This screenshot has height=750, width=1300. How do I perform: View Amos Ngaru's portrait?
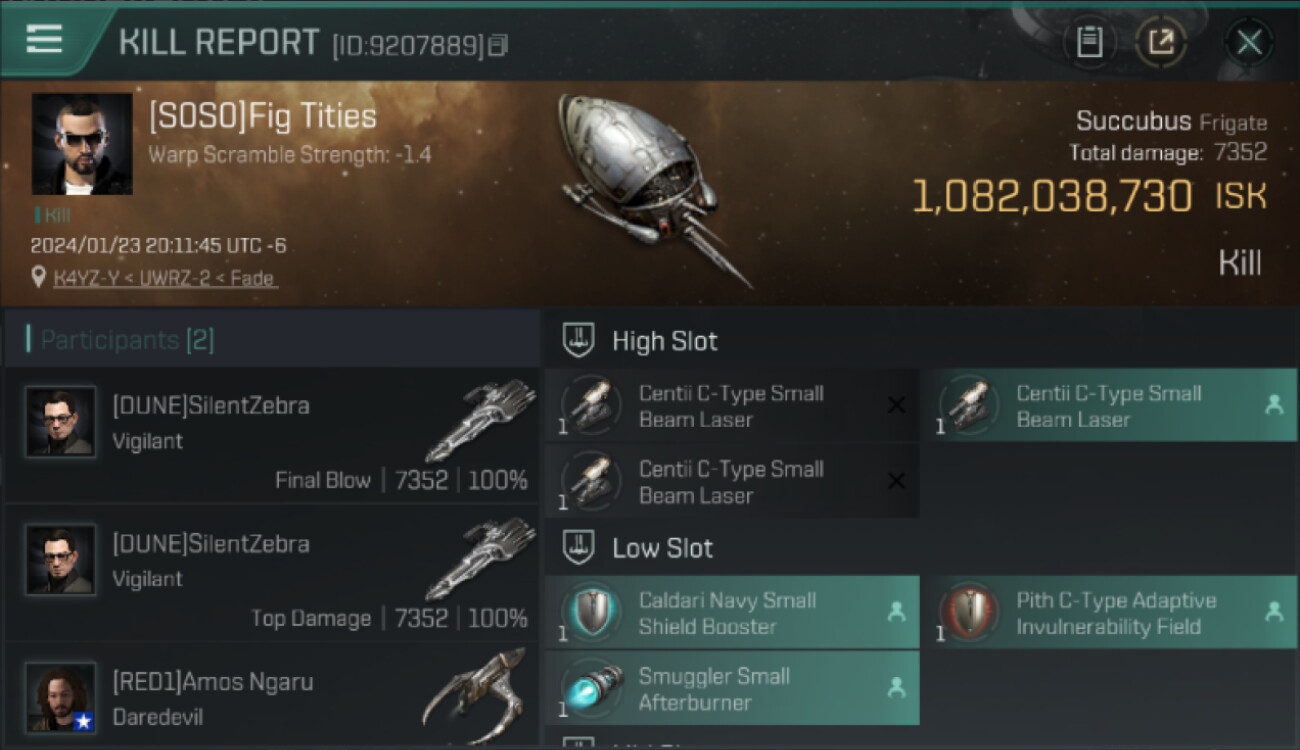[61, 697]
